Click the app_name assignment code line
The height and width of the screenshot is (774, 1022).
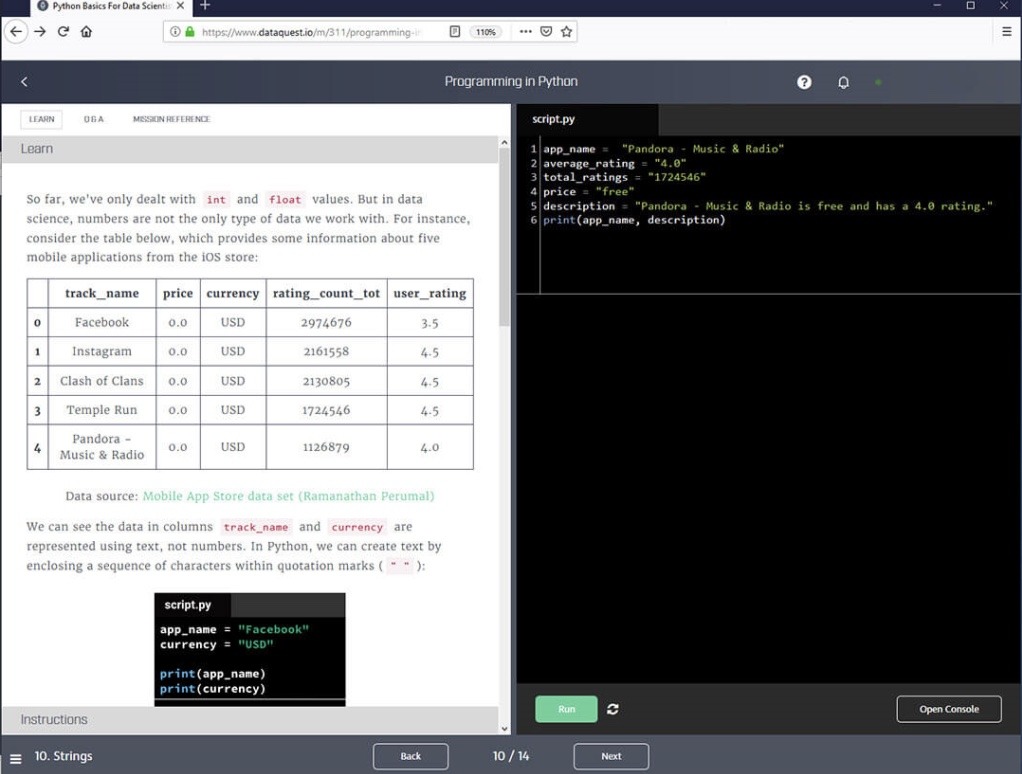point(664,149)
